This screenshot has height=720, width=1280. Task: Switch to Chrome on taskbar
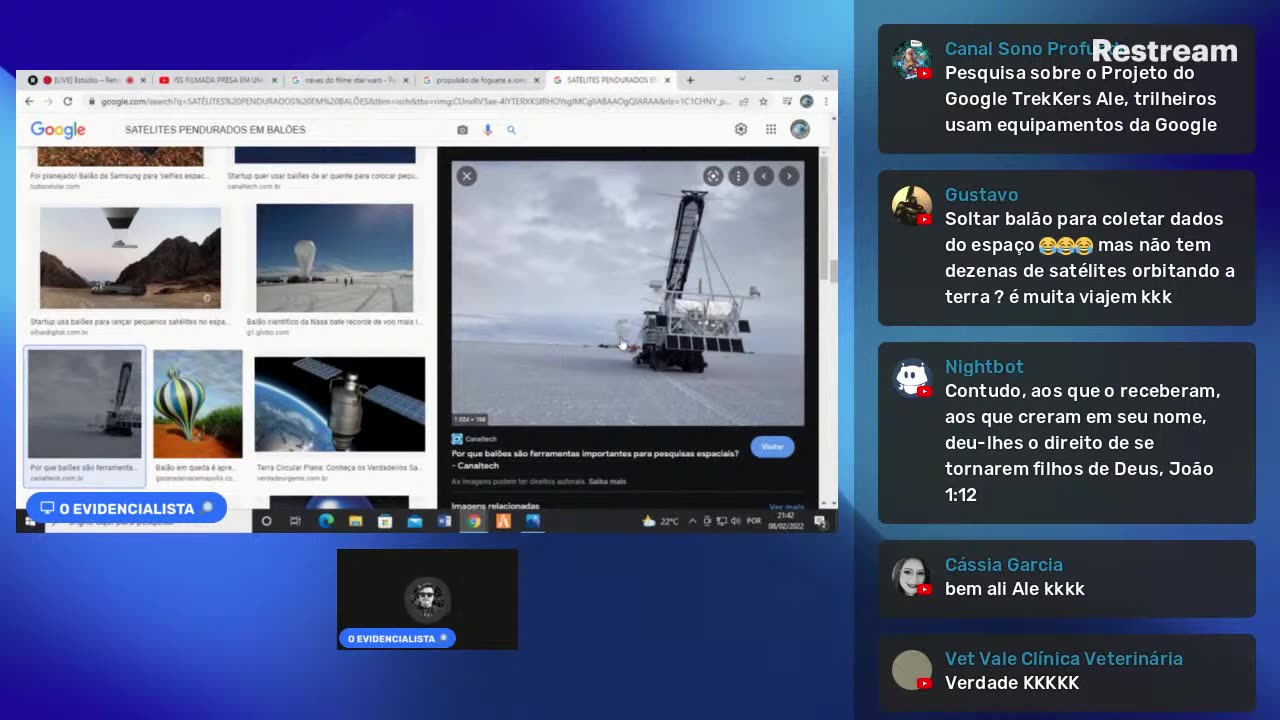tap(474, 521)
